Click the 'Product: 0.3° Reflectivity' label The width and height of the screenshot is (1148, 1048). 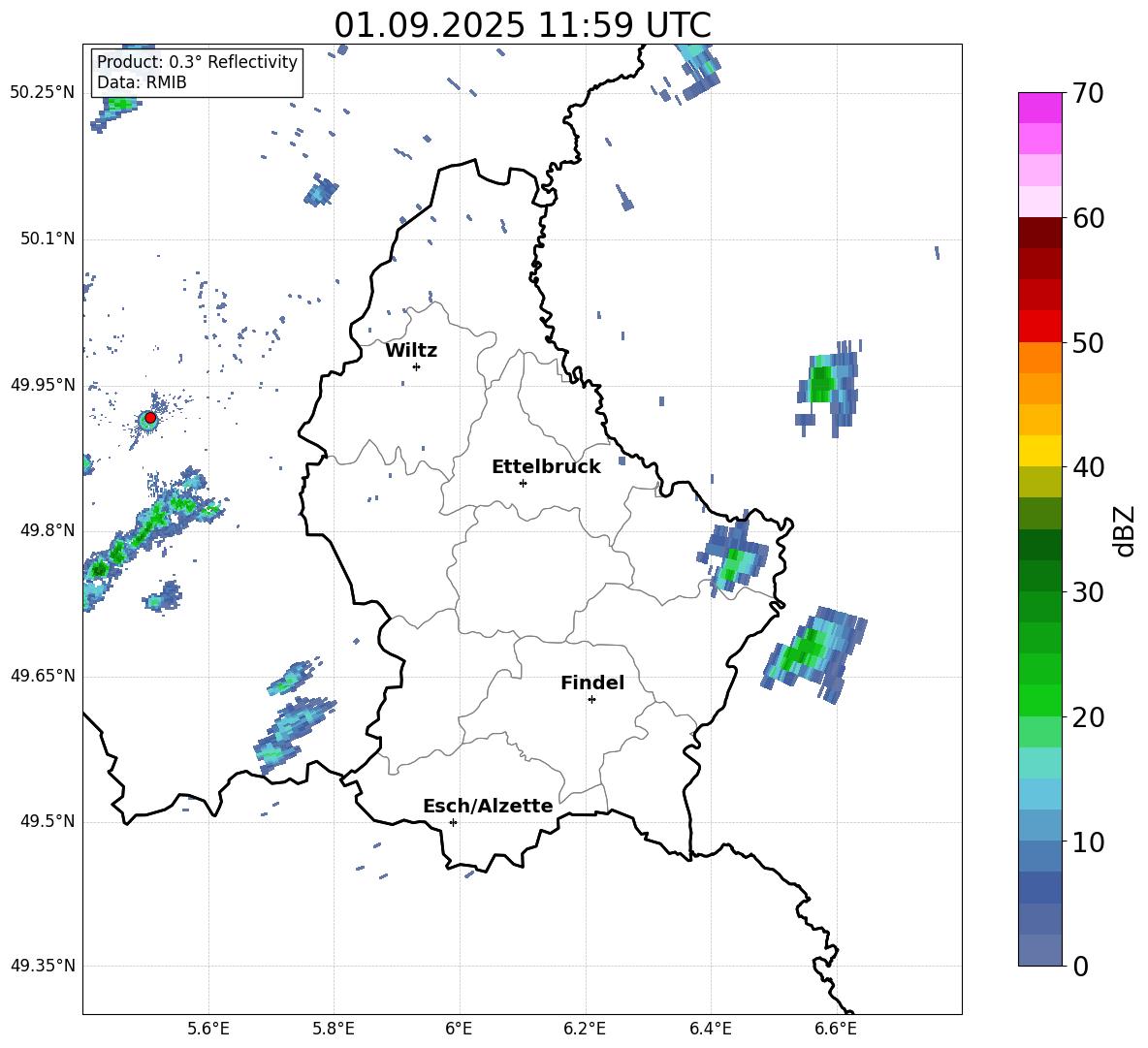click(x=197, y=61)
